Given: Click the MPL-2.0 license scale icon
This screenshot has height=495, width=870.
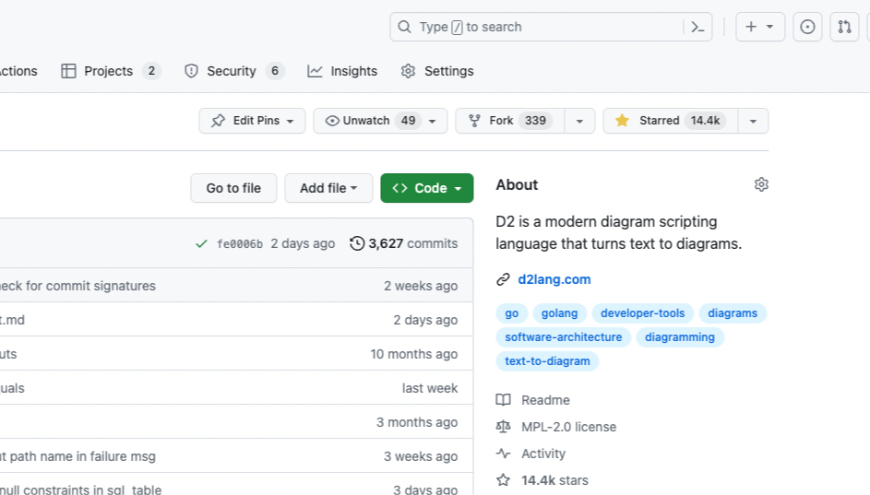Looking at the screenshot, I should (503, 427).
